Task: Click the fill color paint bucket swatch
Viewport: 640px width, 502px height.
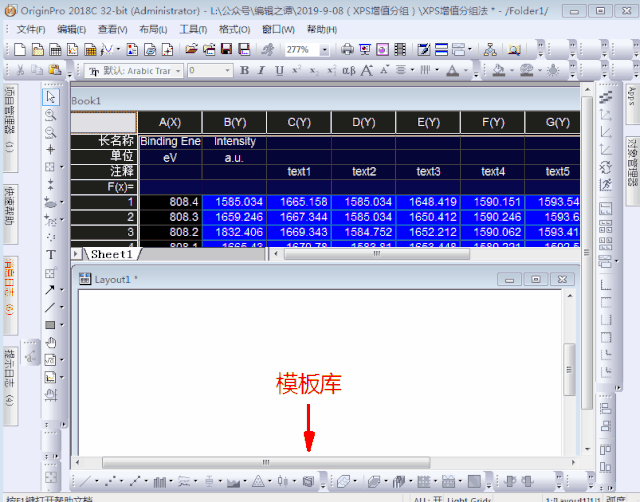Action: click(498, 71)
